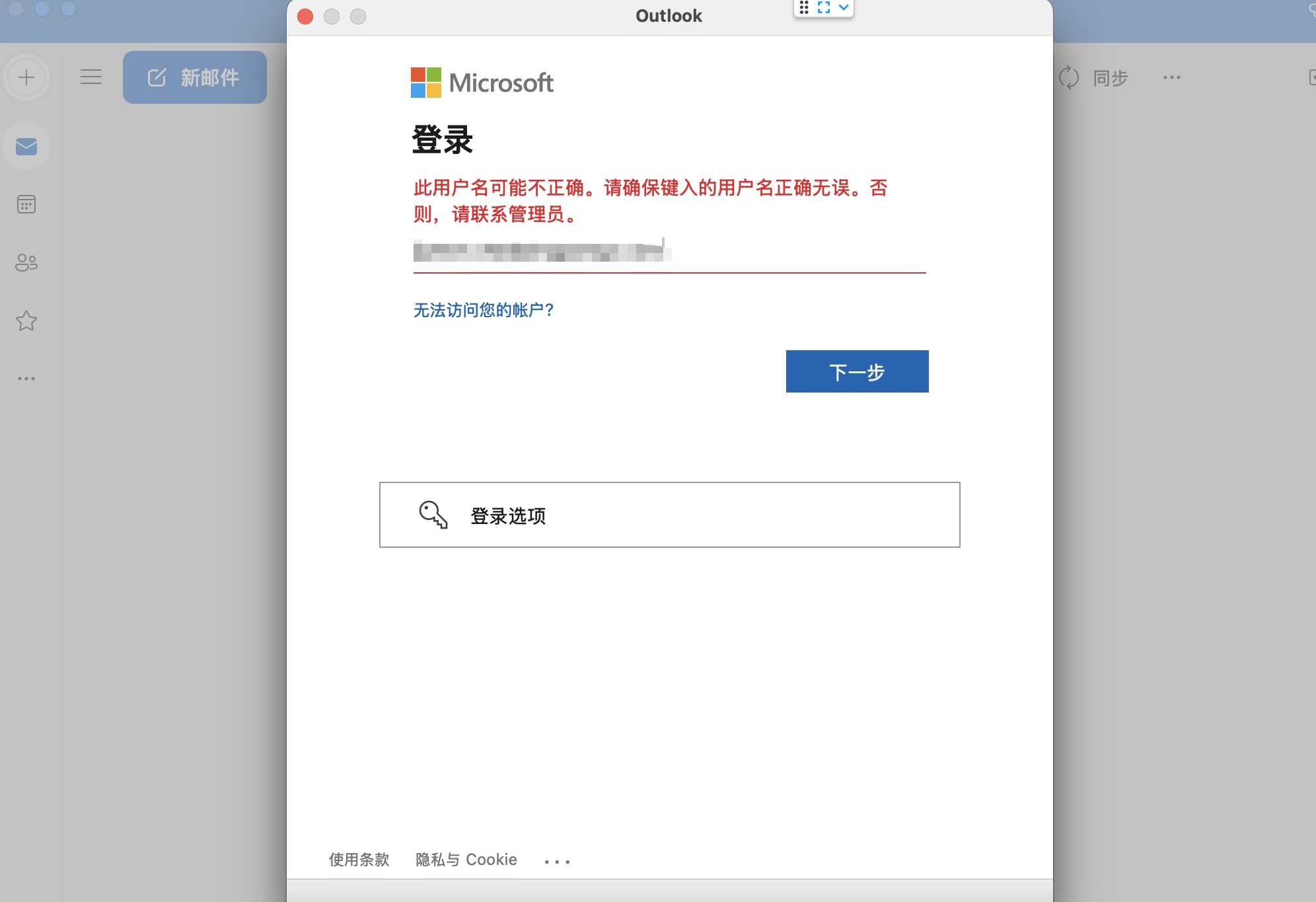Click the grid drag handle in floating widget

[x=804, y=8]
